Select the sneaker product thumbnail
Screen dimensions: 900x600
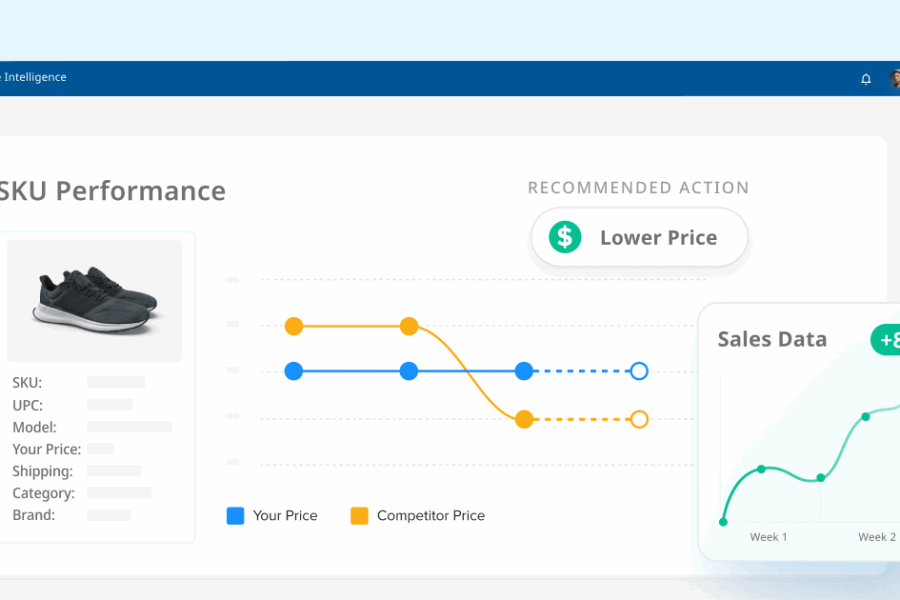pos(95,301)
